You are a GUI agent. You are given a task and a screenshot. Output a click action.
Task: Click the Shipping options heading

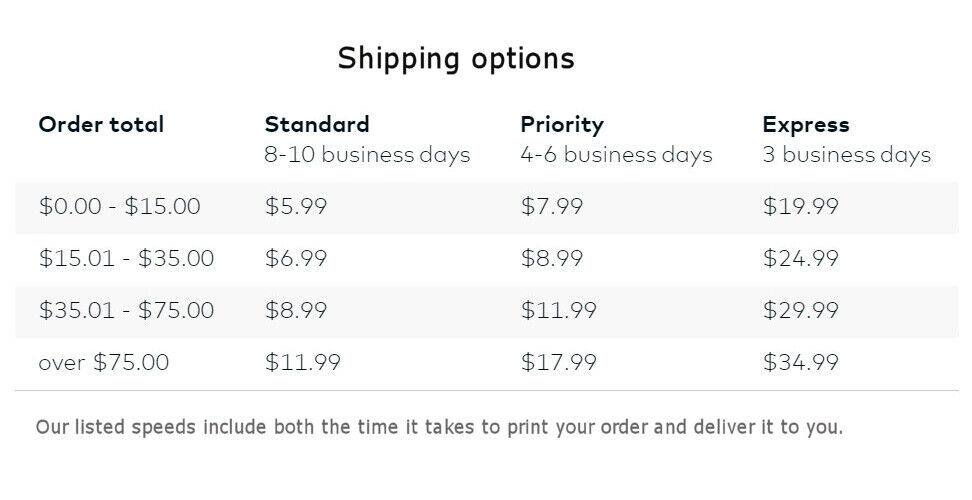click(456, 58)
